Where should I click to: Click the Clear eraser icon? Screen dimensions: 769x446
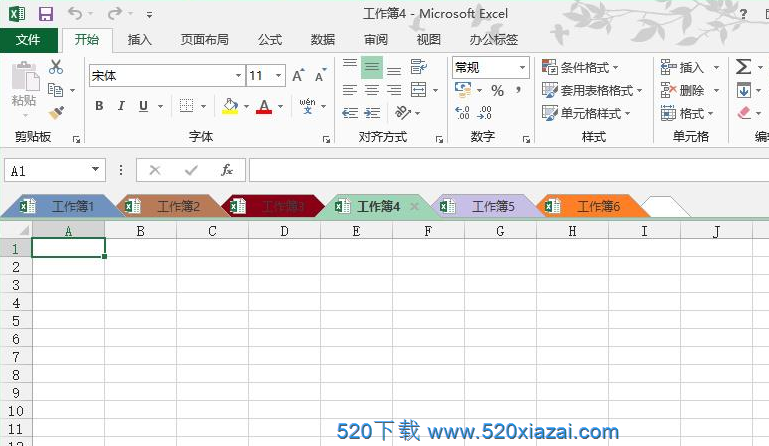[x=743, y=113]
